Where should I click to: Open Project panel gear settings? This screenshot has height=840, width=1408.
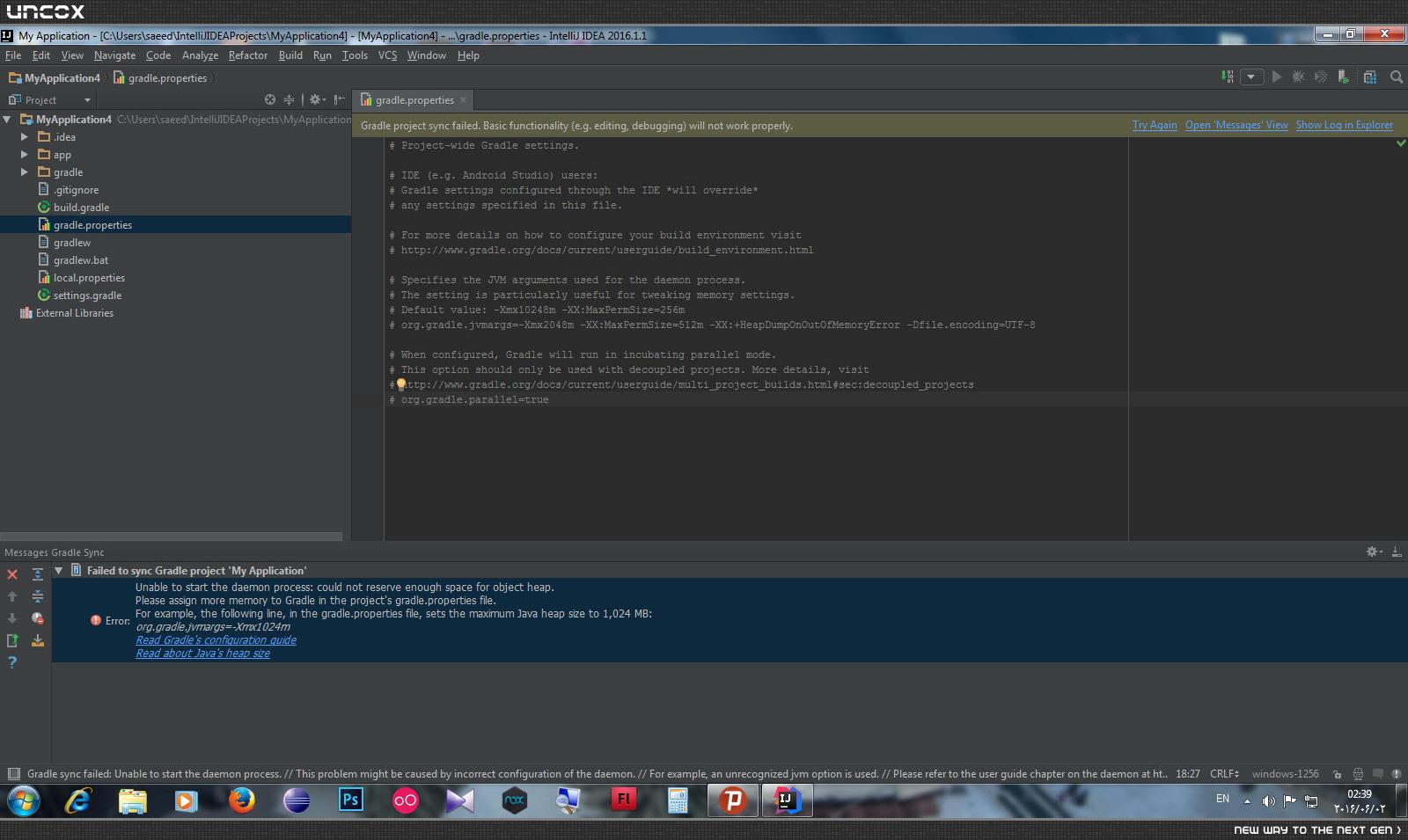pyautogui.click(x=316, y=99)
